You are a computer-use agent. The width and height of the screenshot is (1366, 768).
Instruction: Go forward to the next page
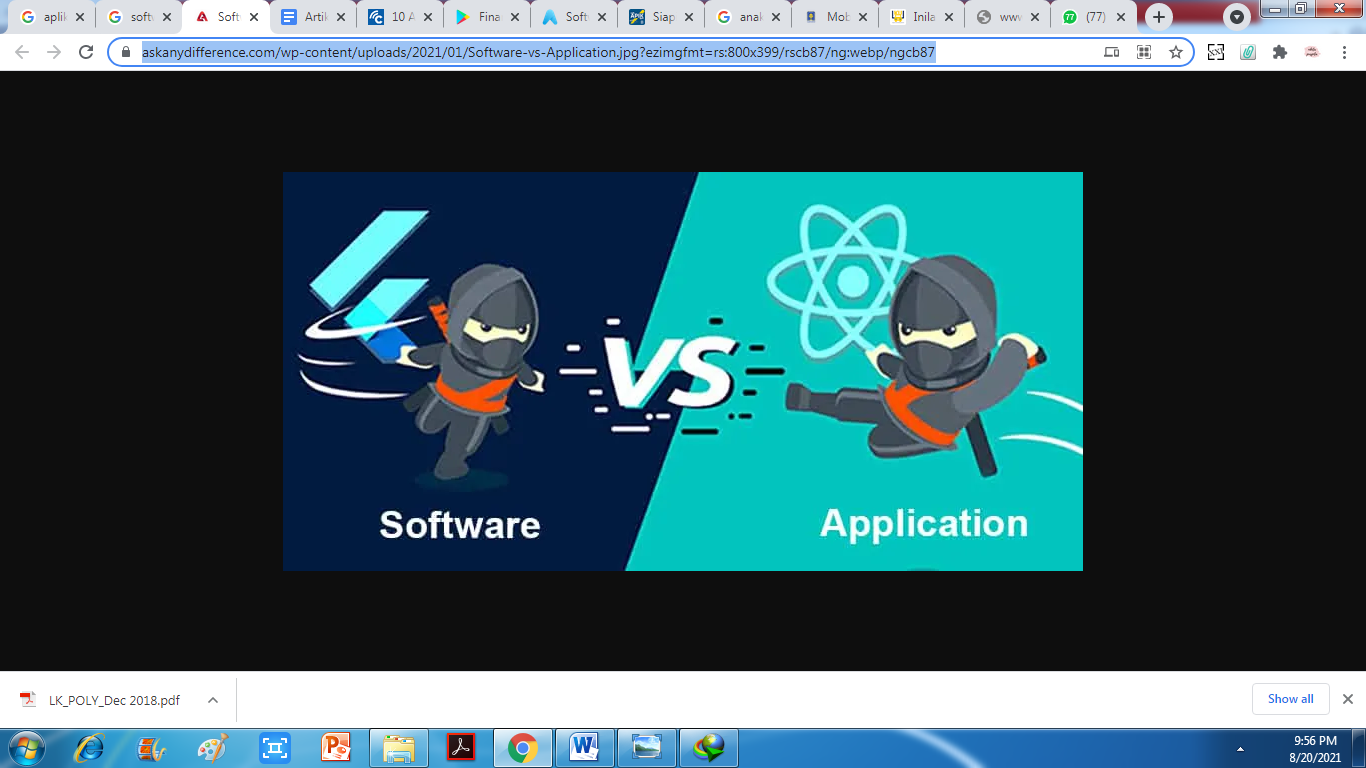[x=54, y=52]
